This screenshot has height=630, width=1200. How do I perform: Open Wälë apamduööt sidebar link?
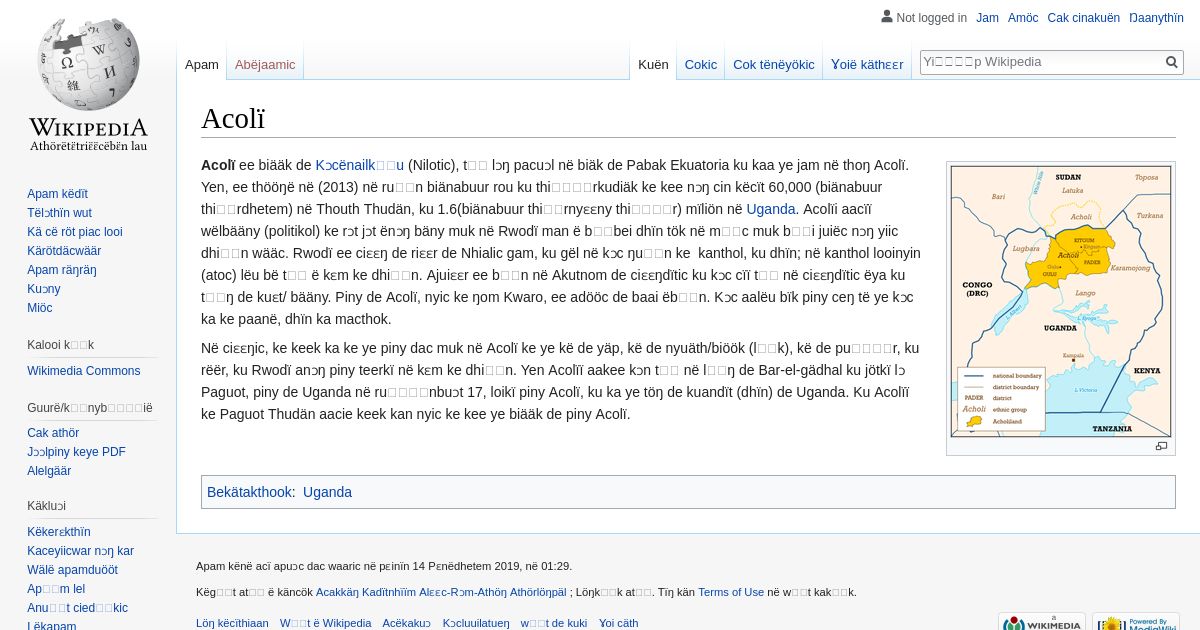(x=72, y=570)
